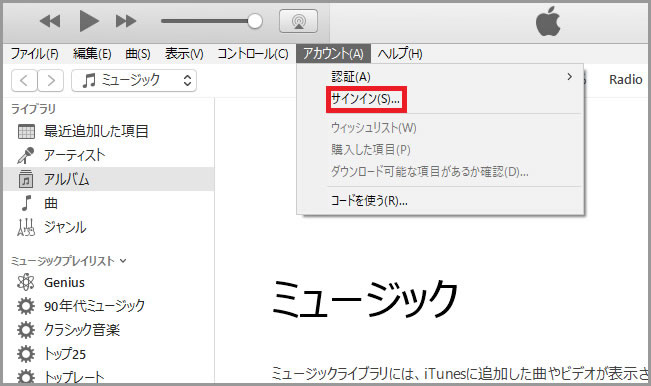Open the ヘルプ(H) menu
This screenshot has height=386, width=651.
(400, 54)
